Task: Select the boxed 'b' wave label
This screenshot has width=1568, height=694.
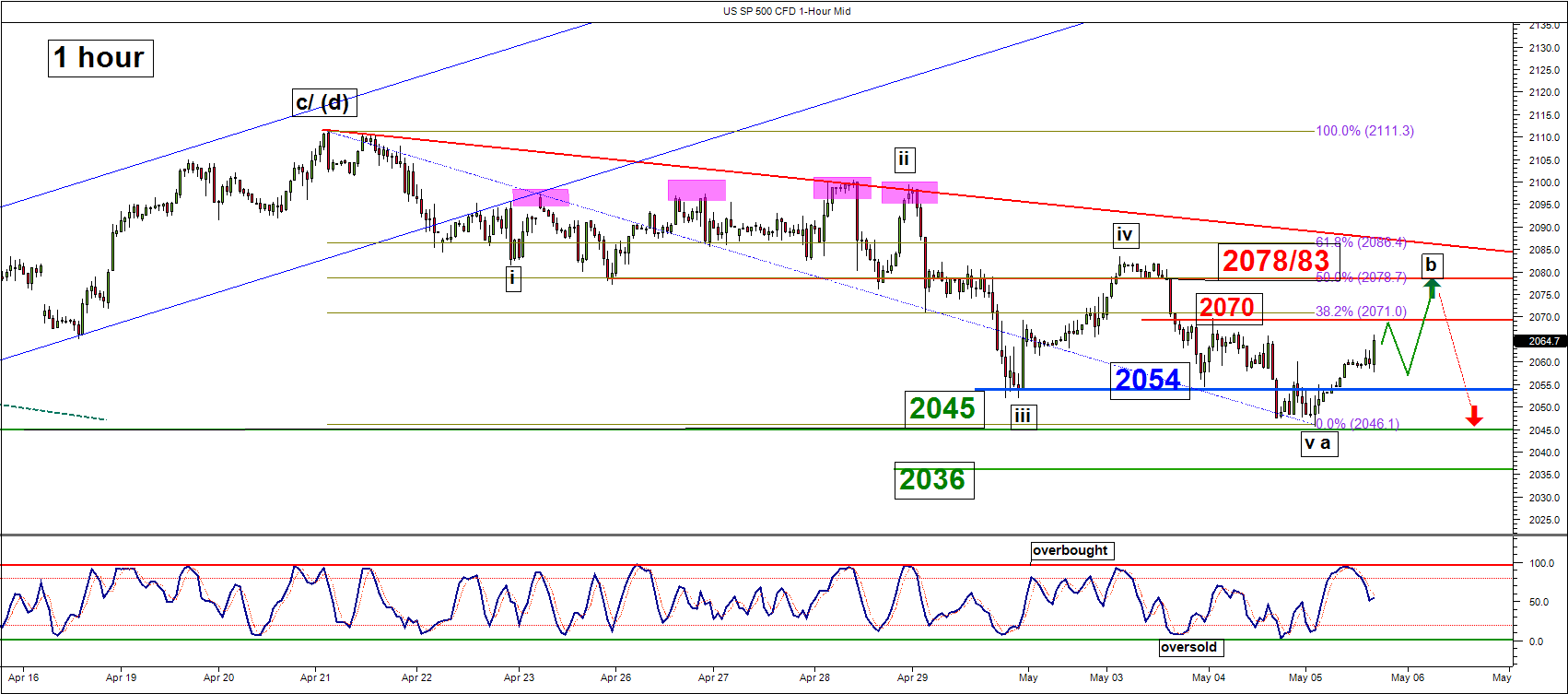Action: click(1431, 265)
